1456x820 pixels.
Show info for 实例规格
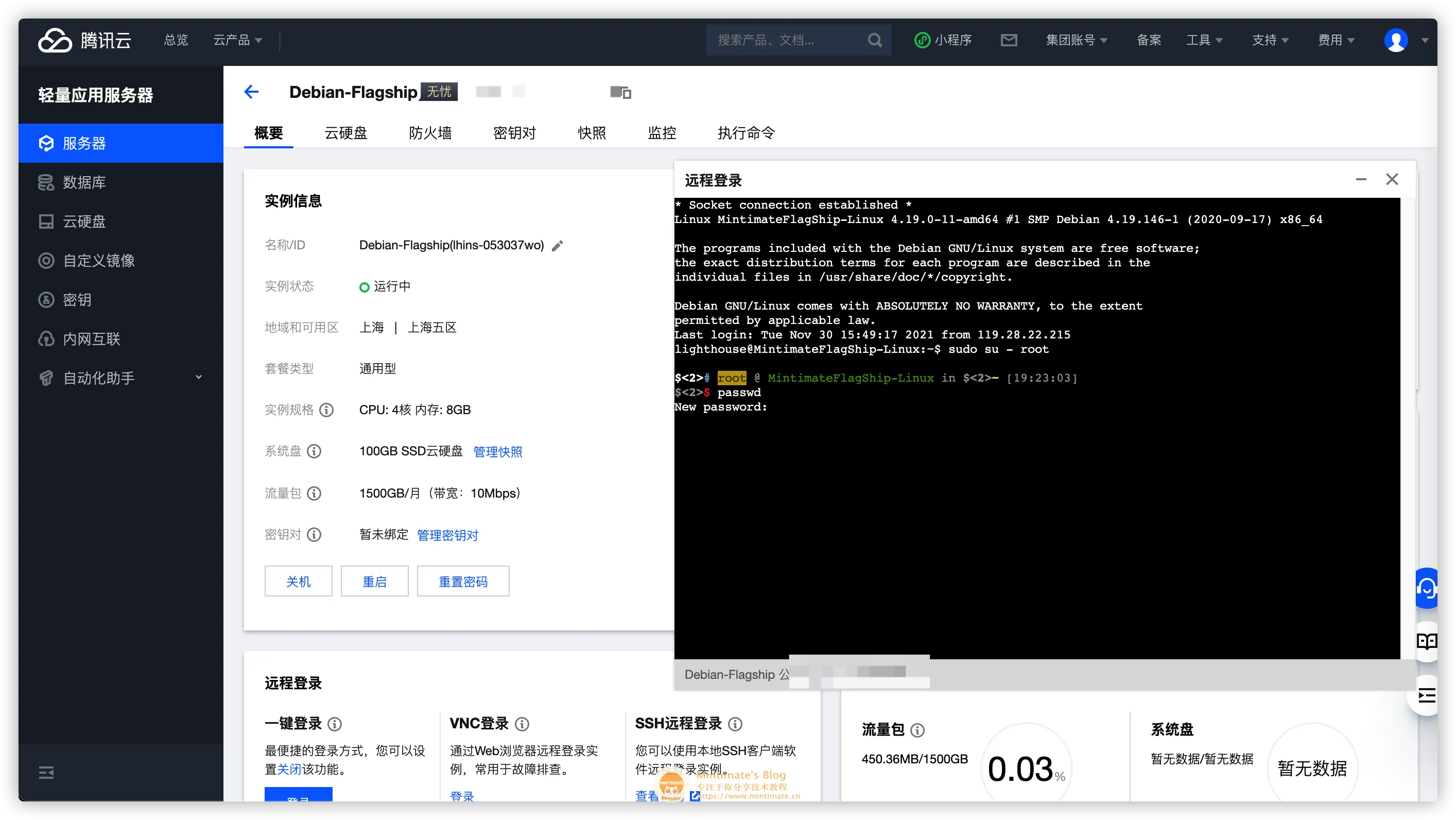point(327,410)
